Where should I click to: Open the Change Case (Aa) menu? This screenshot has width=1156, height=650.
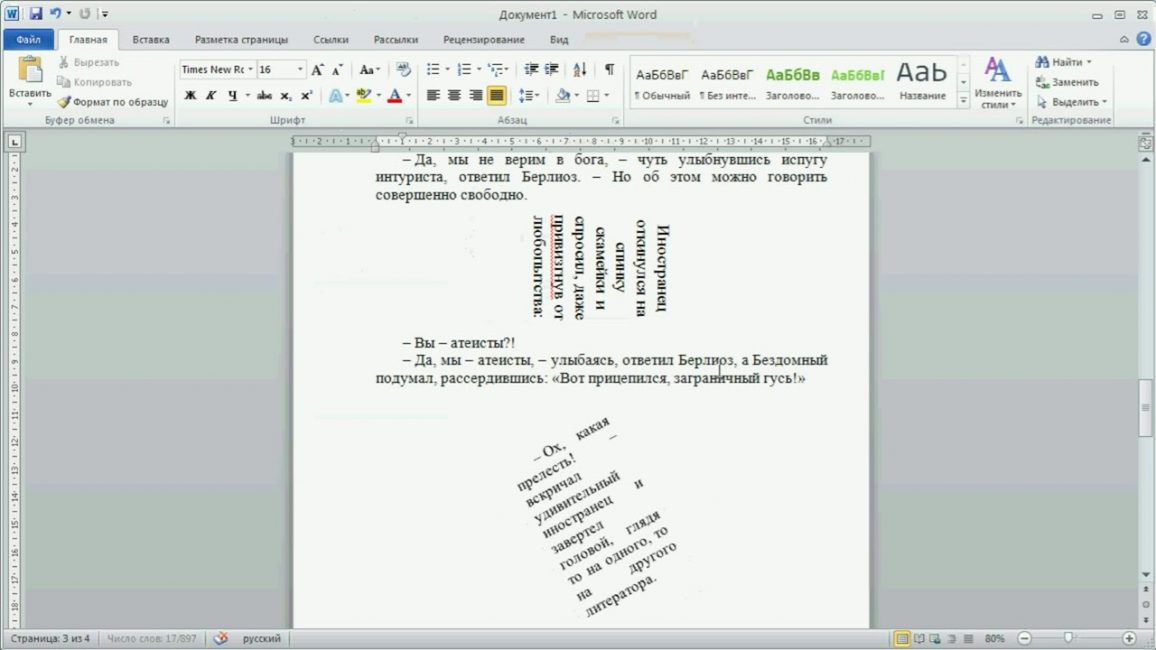(x=369, y=70)
